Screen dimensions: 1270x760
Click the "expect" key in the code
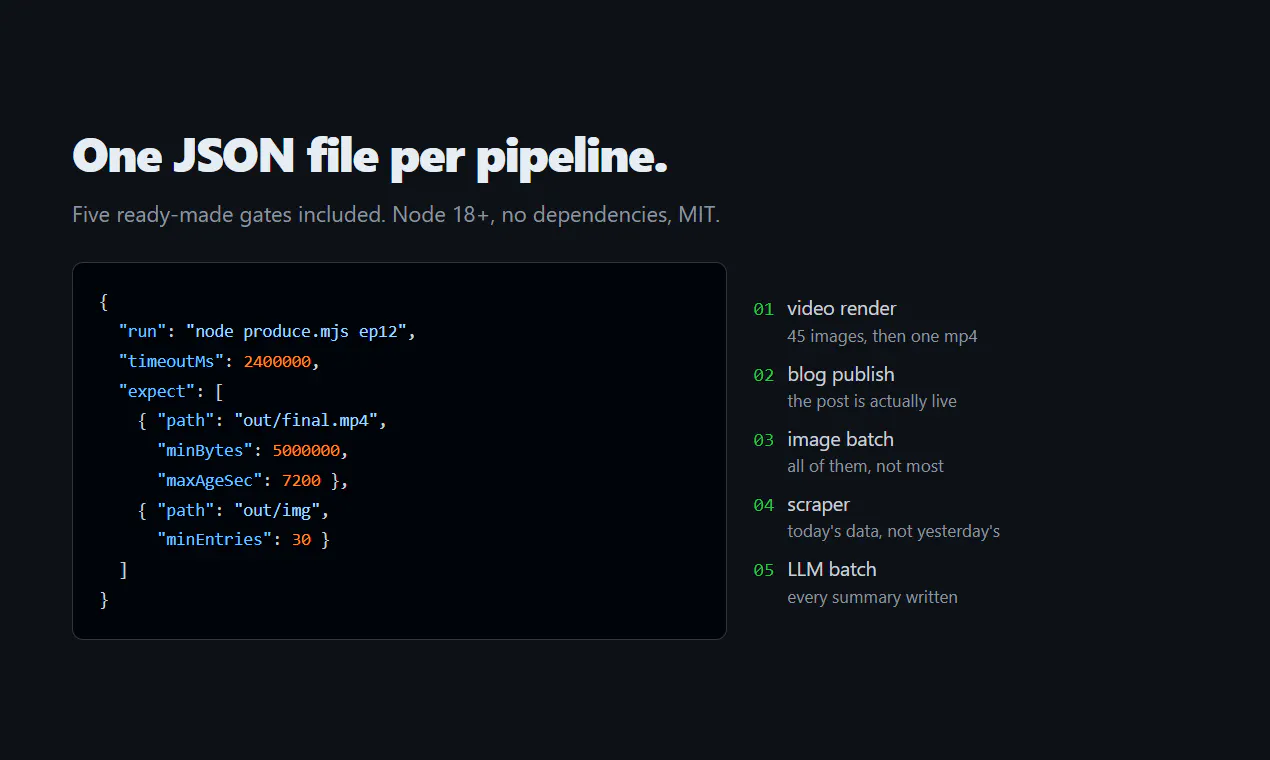point(156,391)
